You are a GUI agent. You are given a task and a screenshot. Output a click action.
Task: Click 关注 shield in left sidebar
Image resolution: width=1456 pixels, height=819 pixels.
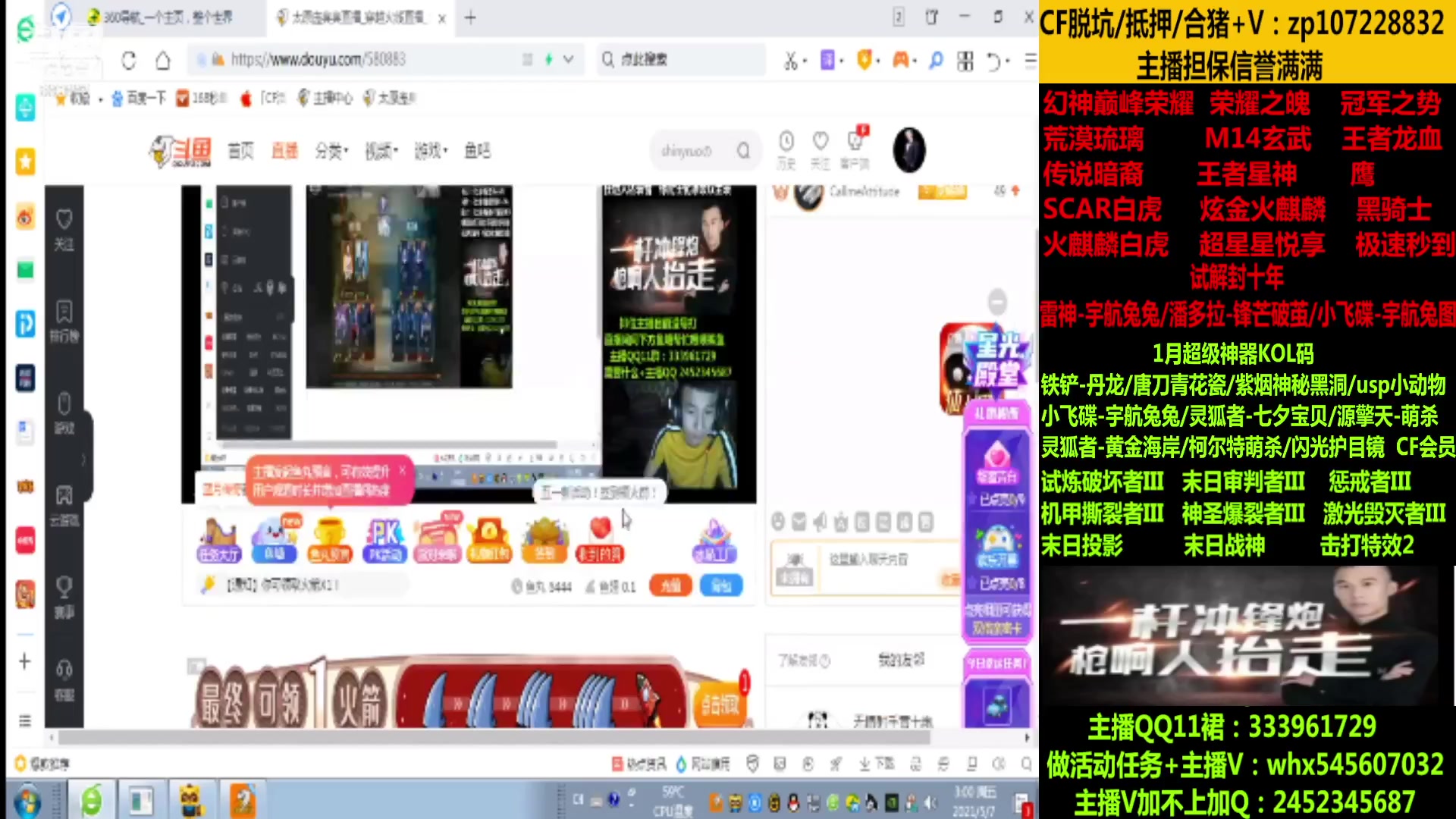pos(64,230)
